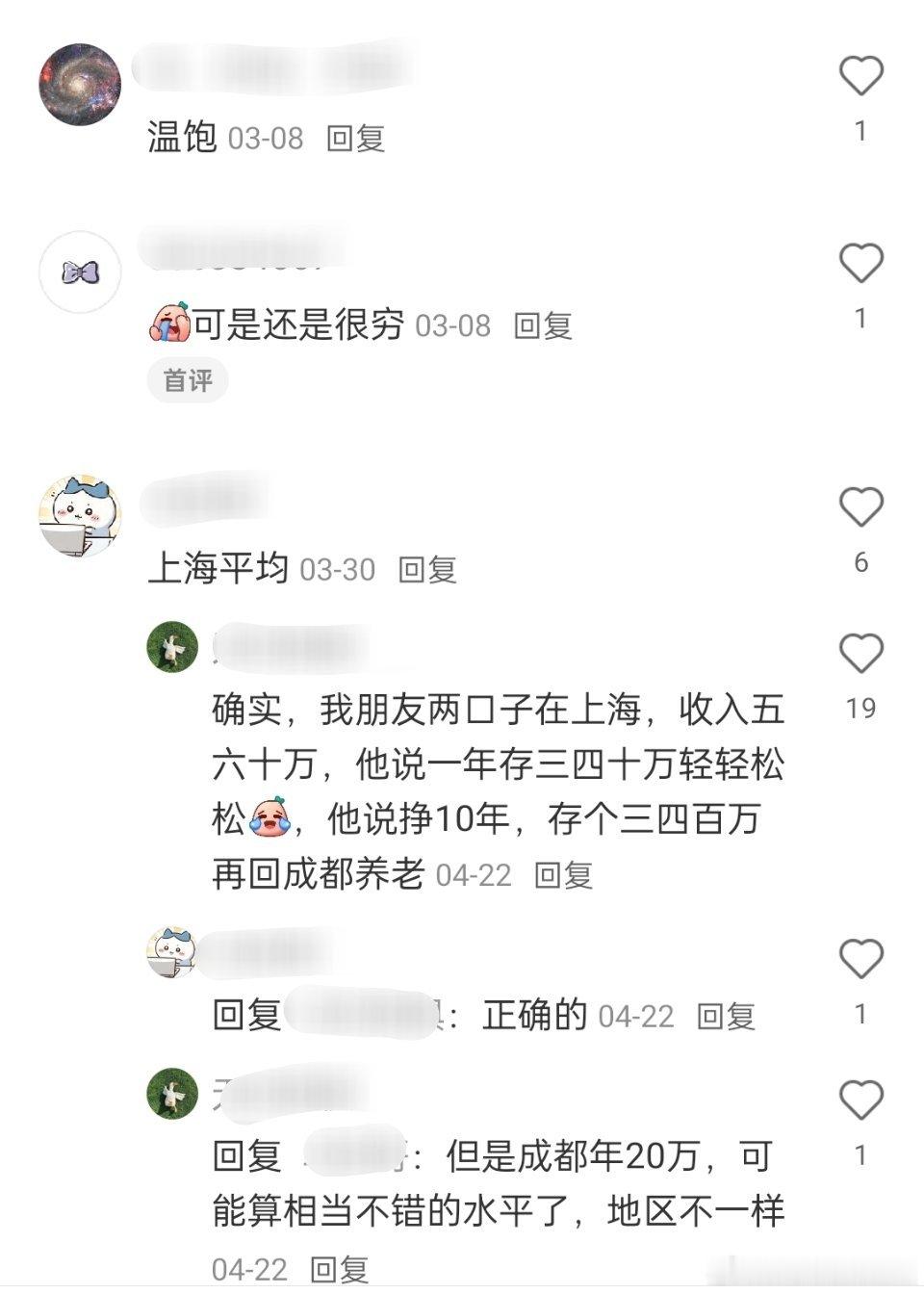Heart the '正确的' reply
Screen dimensions: 924x1294
tap(860, 959)
